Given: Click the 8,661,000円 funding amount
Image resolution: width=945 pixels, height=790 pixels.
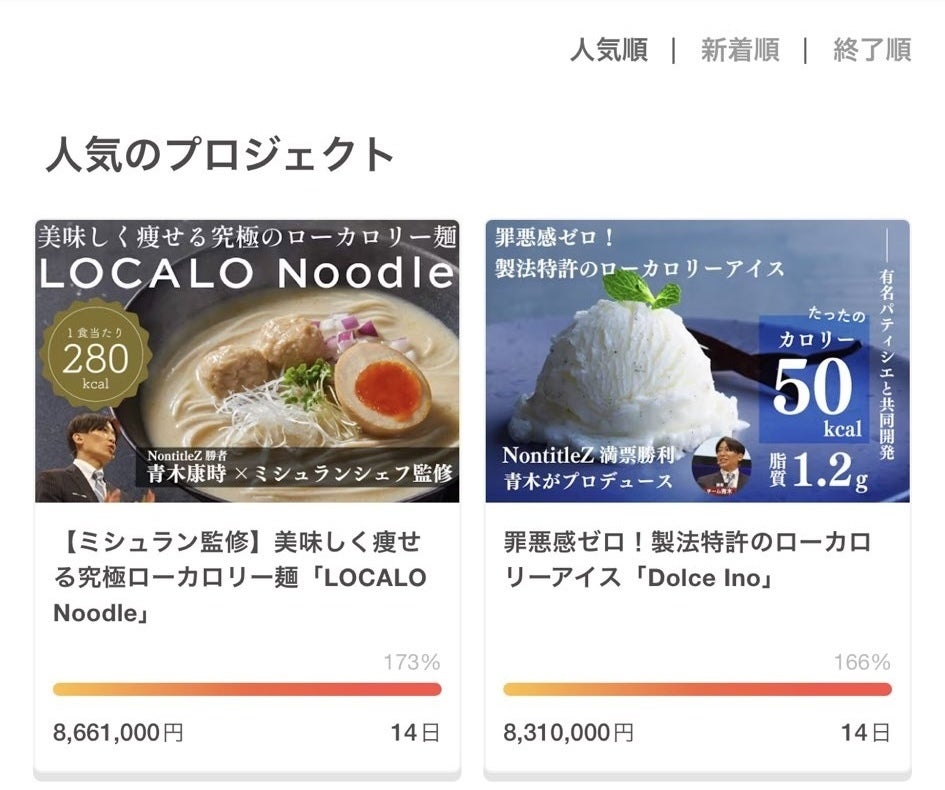Looking at the screenshot, I should [118, 733].
